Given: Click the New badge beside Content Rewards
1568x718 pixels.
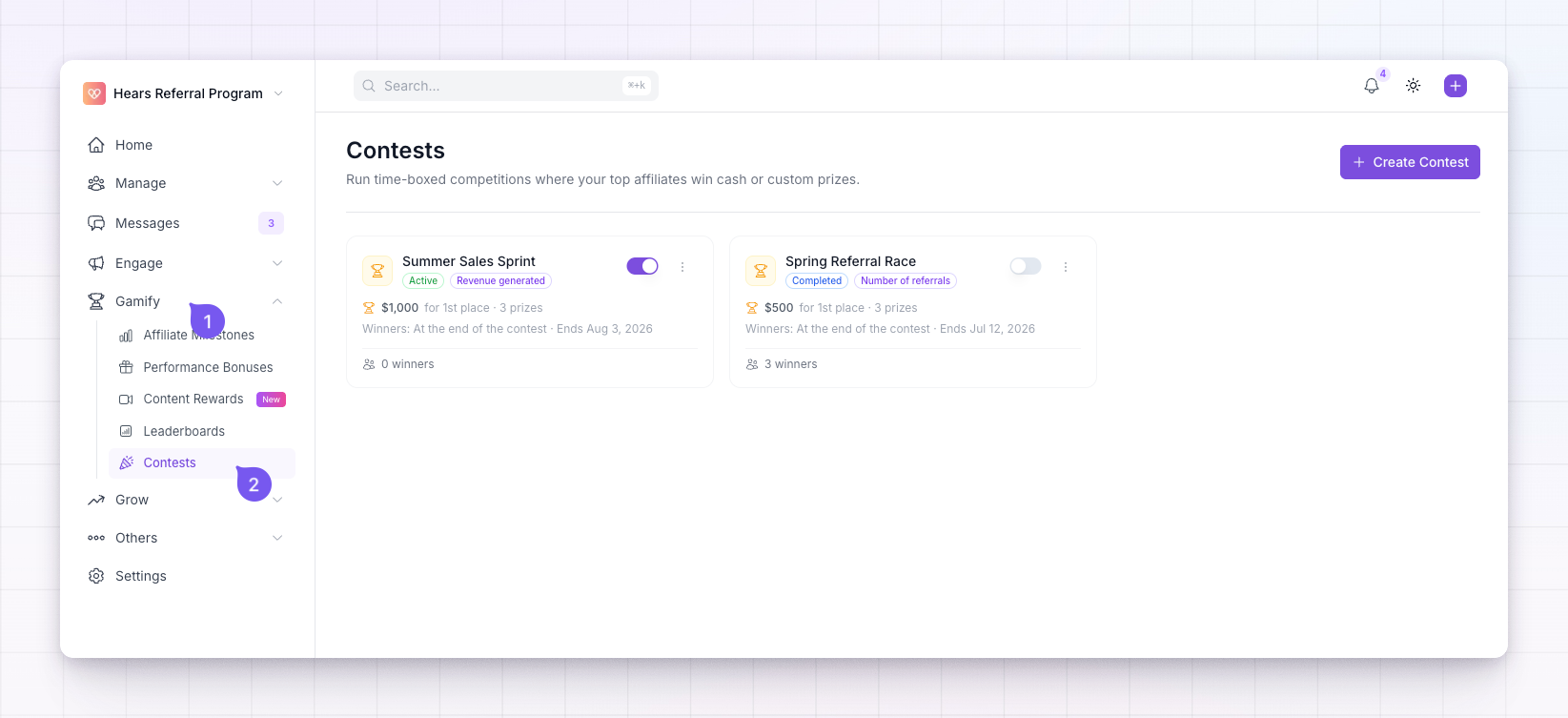Looking at the screenshot, I should point(272,400).
